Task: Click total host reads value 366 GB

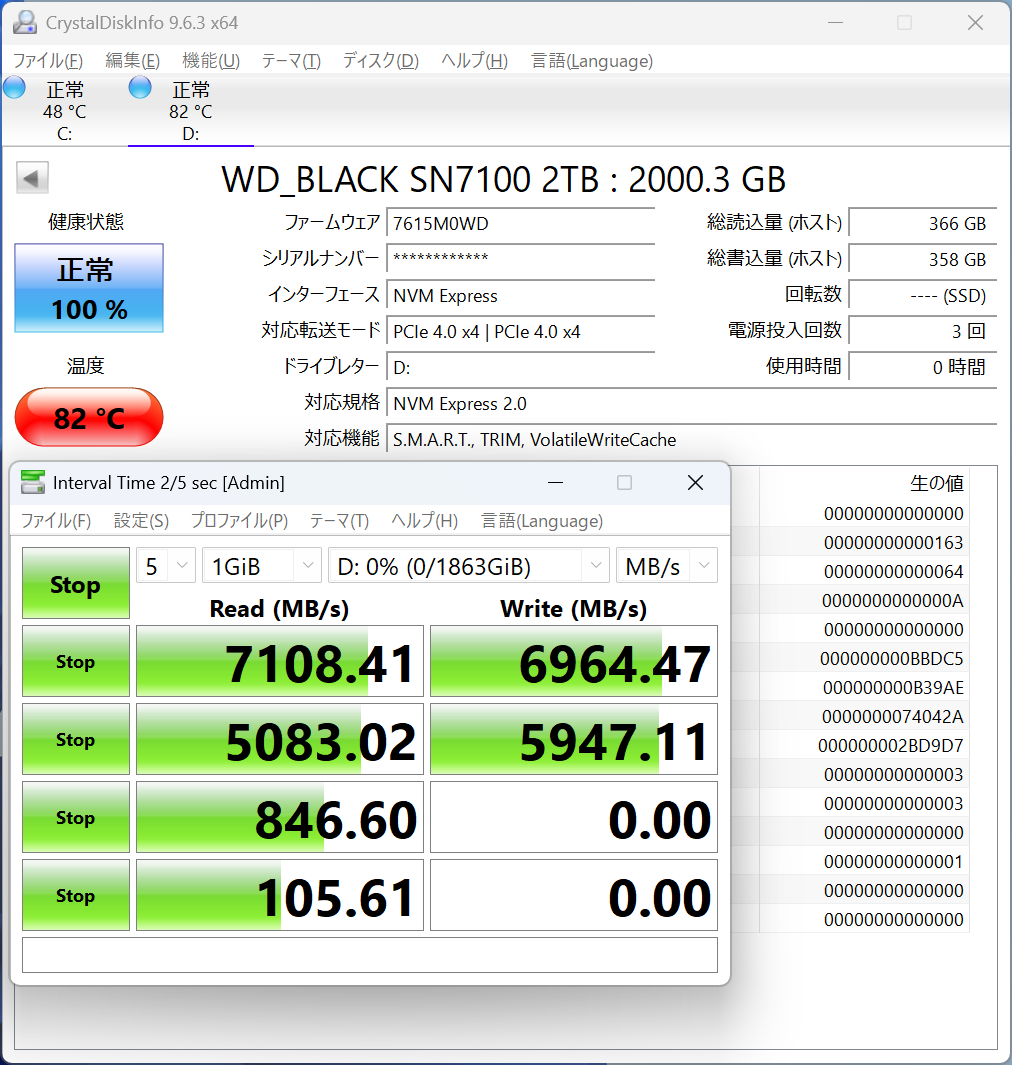Action: [x=923, y=223]
